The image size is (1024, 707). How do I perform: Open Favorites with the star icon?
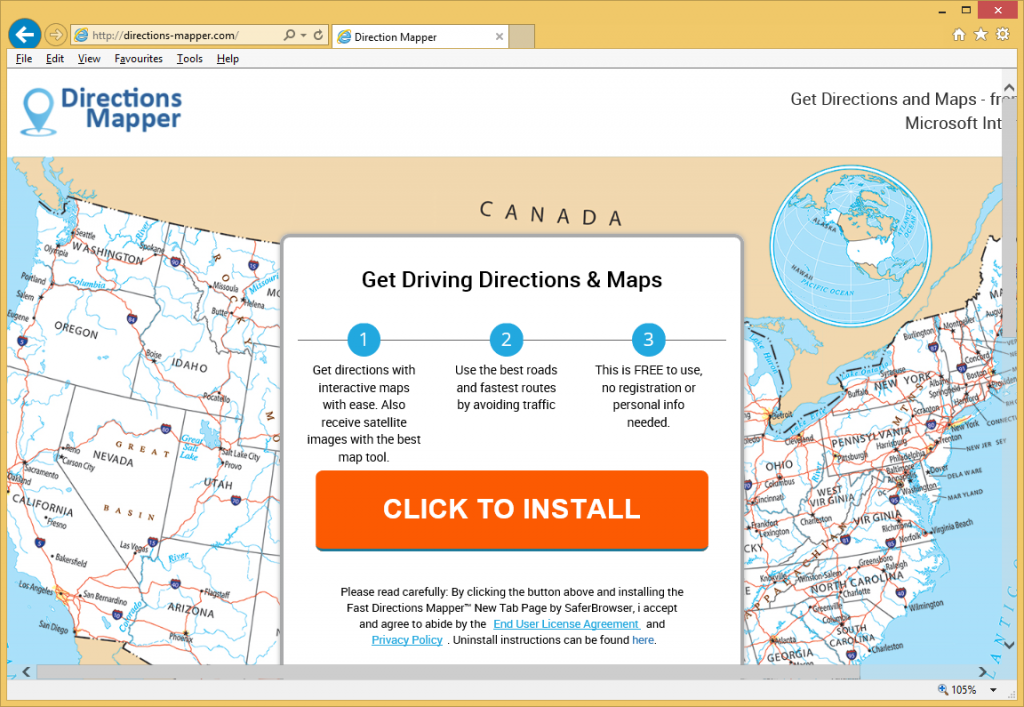point(980,35)
